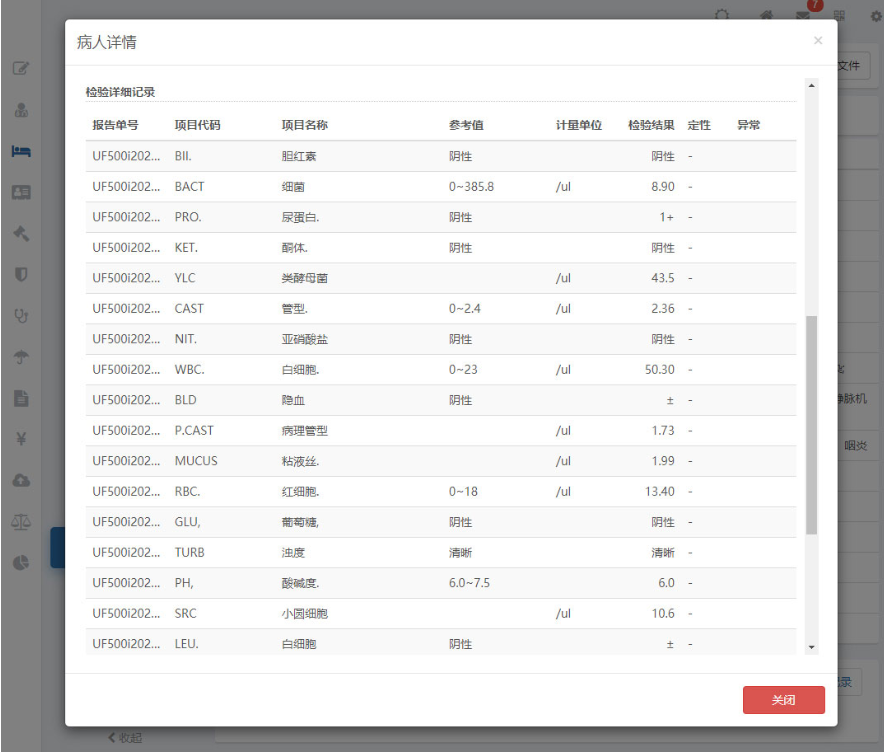Image resolution: width=884 pixels, height=753 pixels.
Task: Open the edit pencil icon in the sidebar
Action: [21, 69]
